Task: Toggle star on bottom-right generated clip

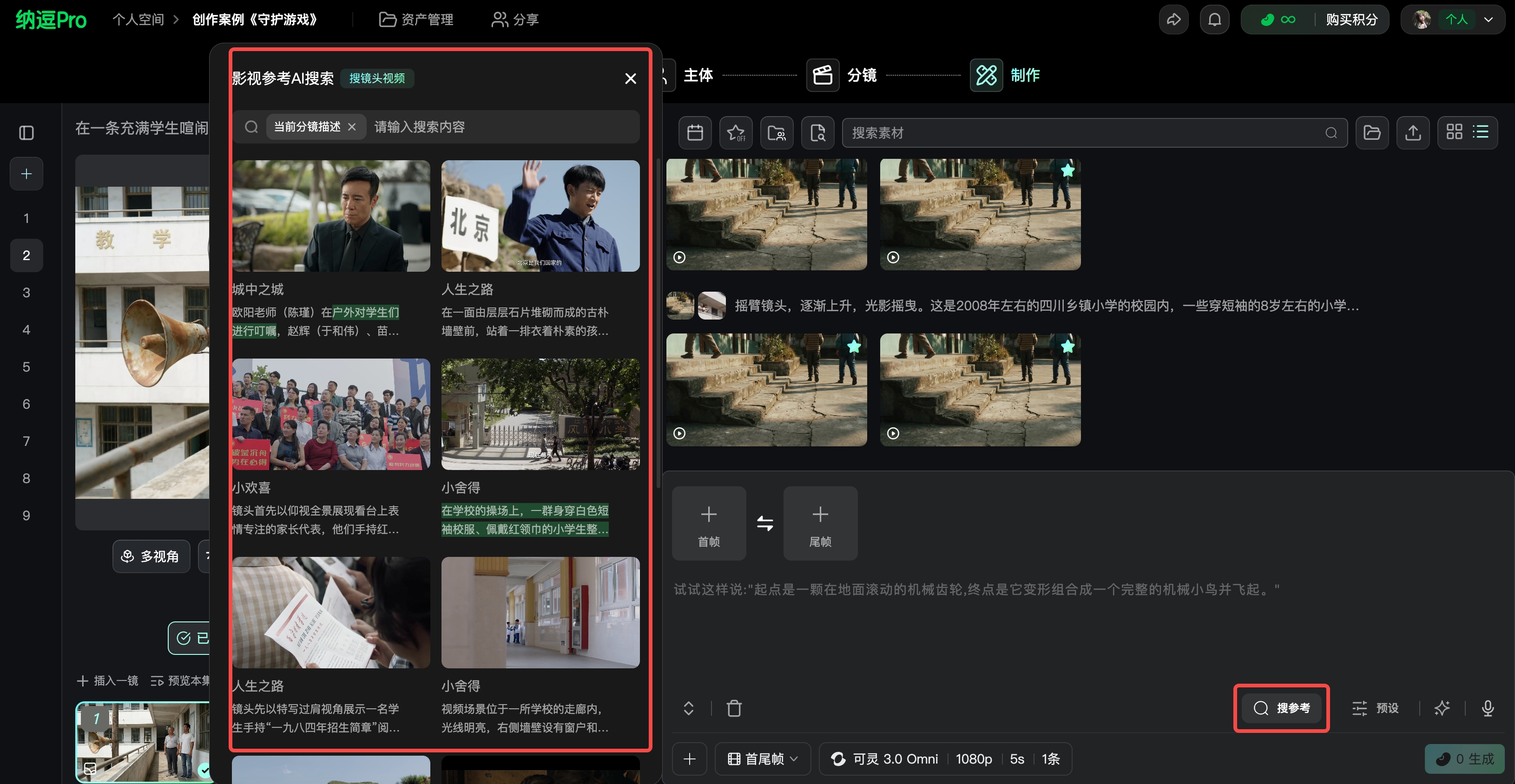Action: click(x=1067, y=347)
